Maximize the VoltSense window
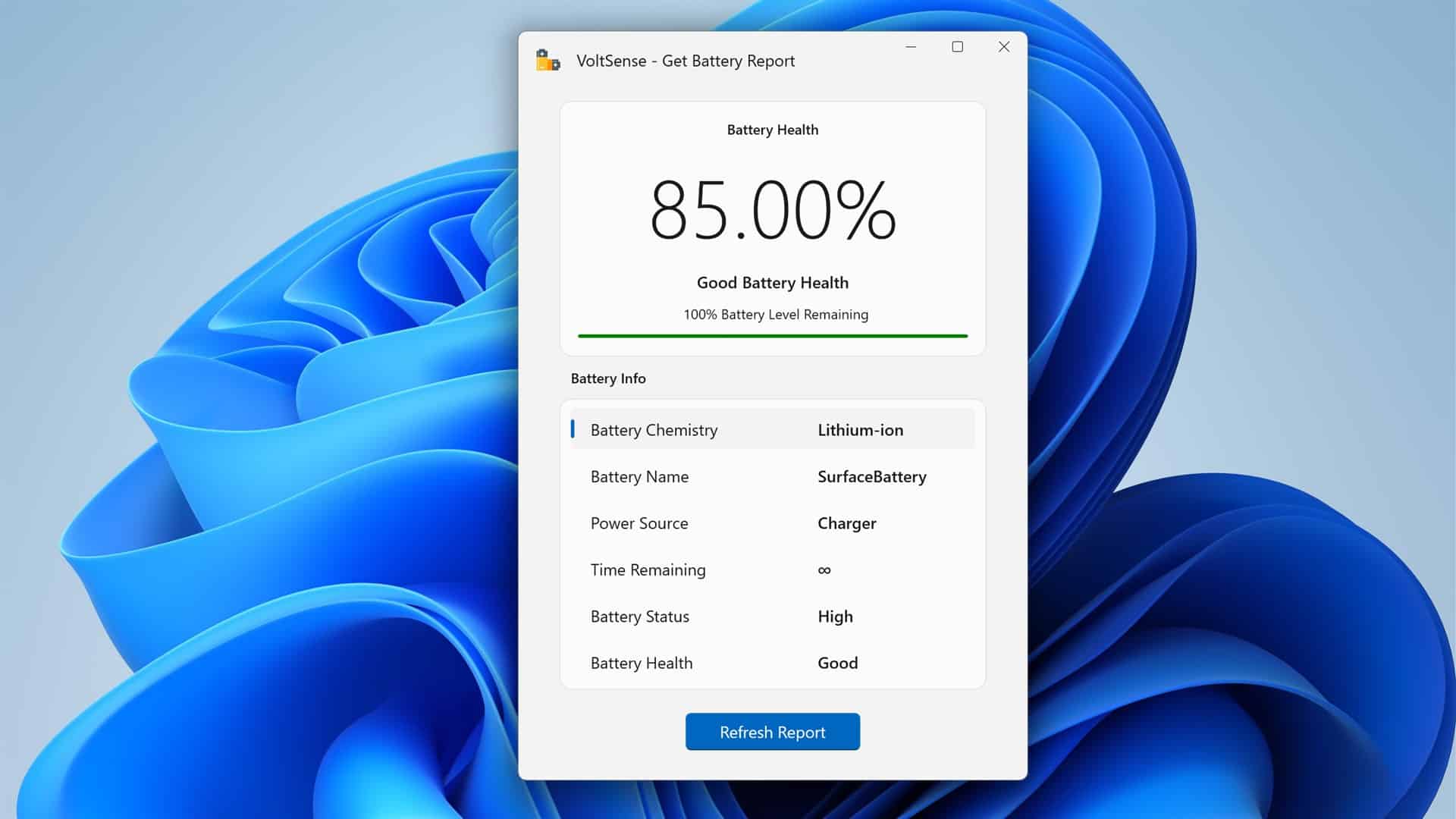Screen dimensions: 1456x819 [x=957, y=47]
